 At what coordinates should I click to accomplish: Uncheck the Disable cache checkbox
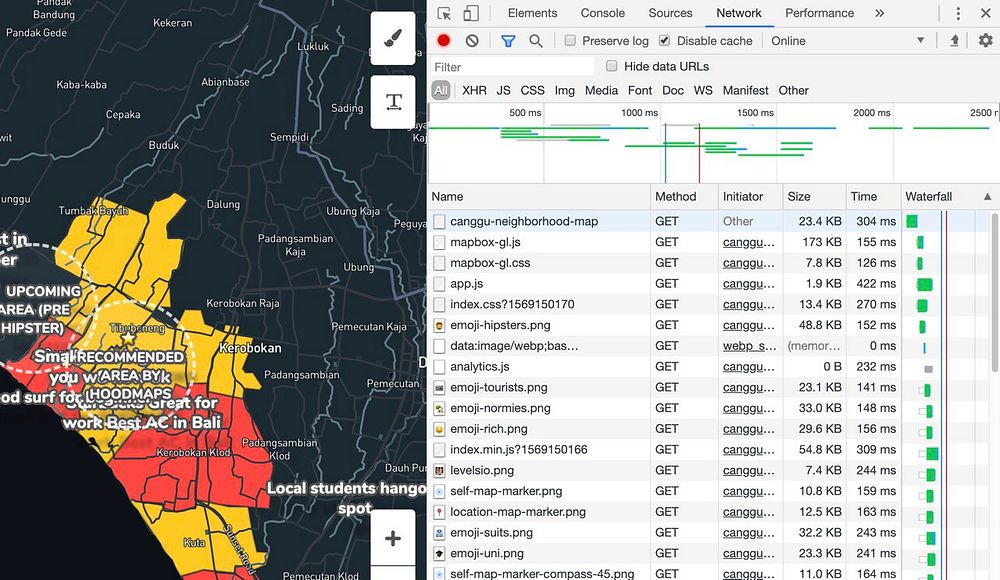(664, 41)
